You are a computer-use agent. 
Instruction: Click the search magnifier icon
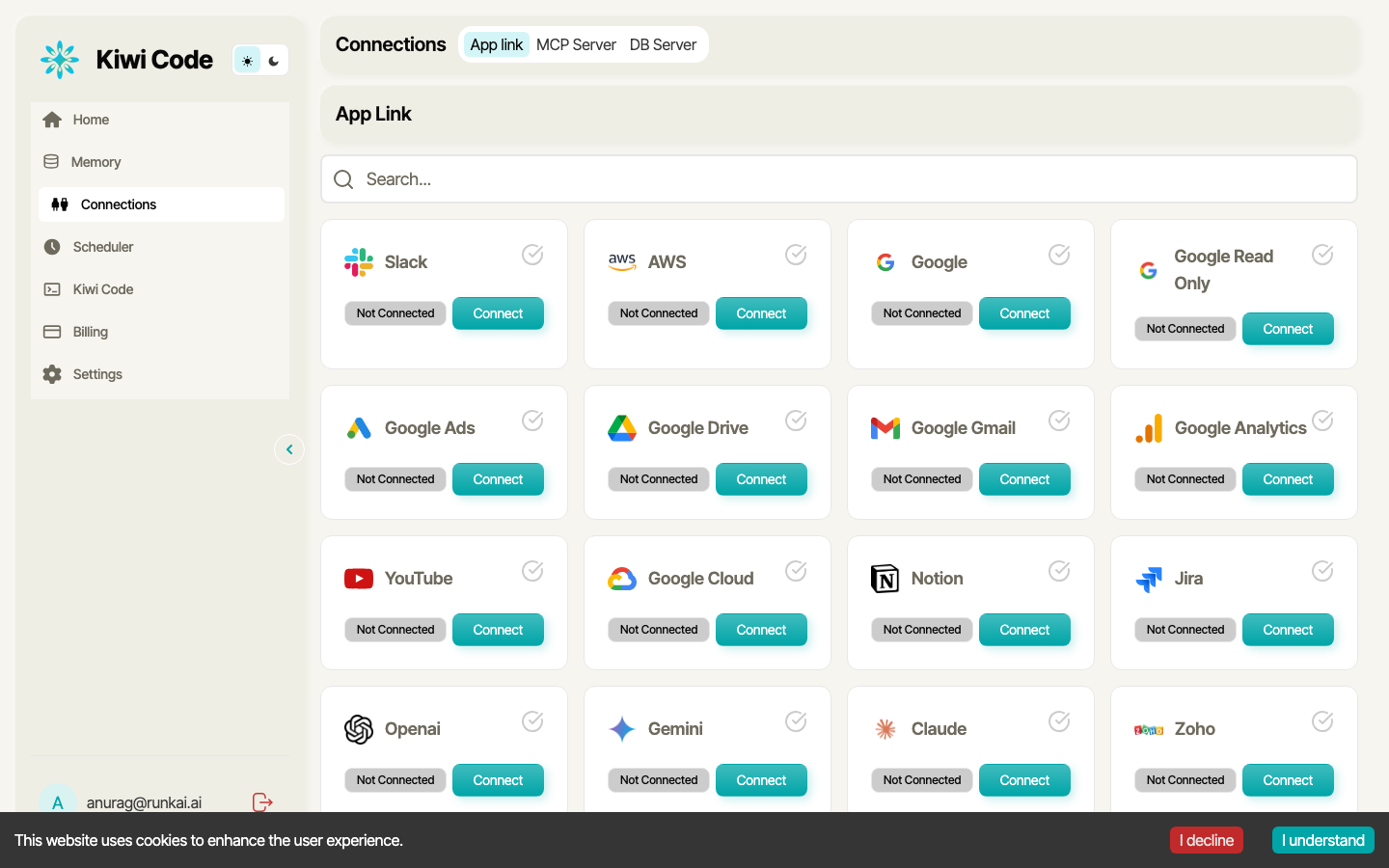[343, 179]
